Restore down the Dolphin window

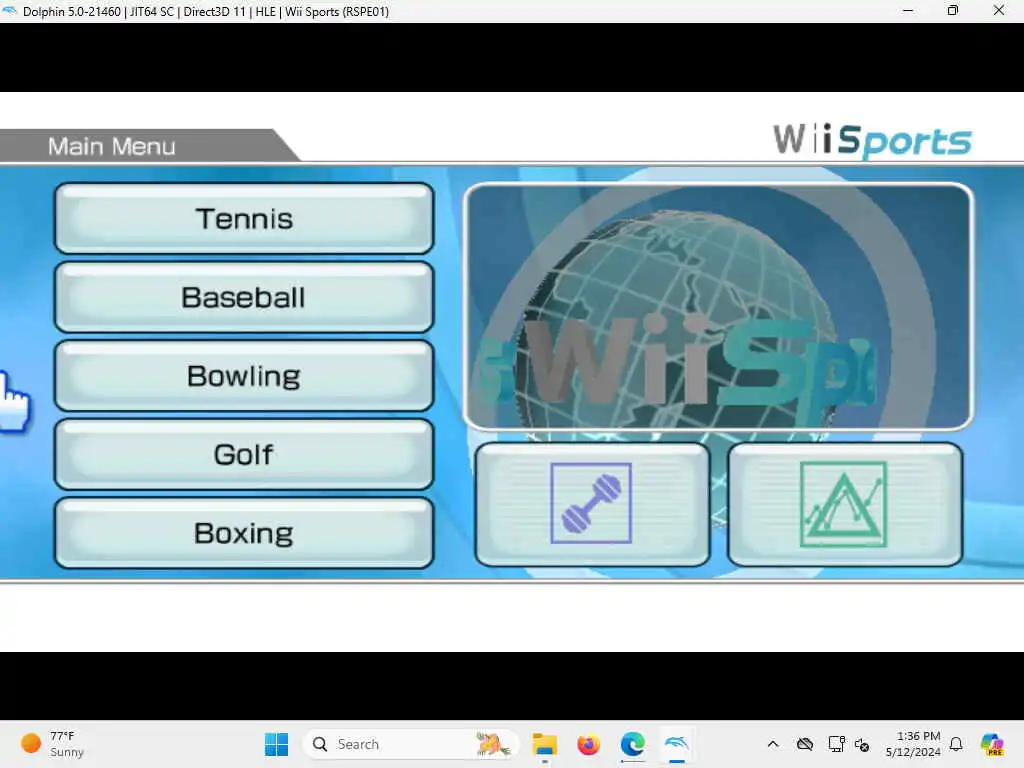click(953, 10)
